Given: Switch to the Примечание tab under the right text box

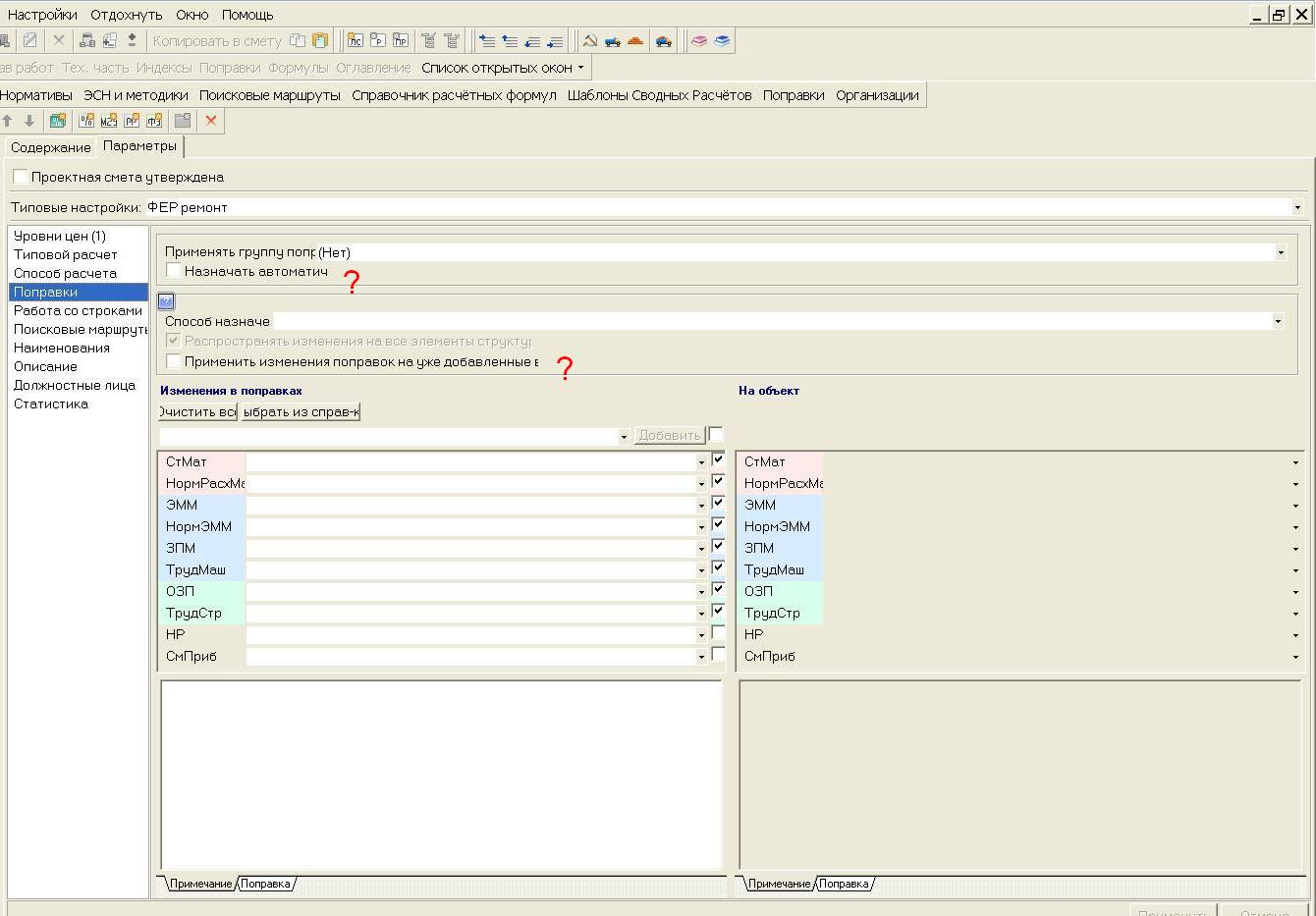Looking at the screenshot, I should [x=779, y=884].
